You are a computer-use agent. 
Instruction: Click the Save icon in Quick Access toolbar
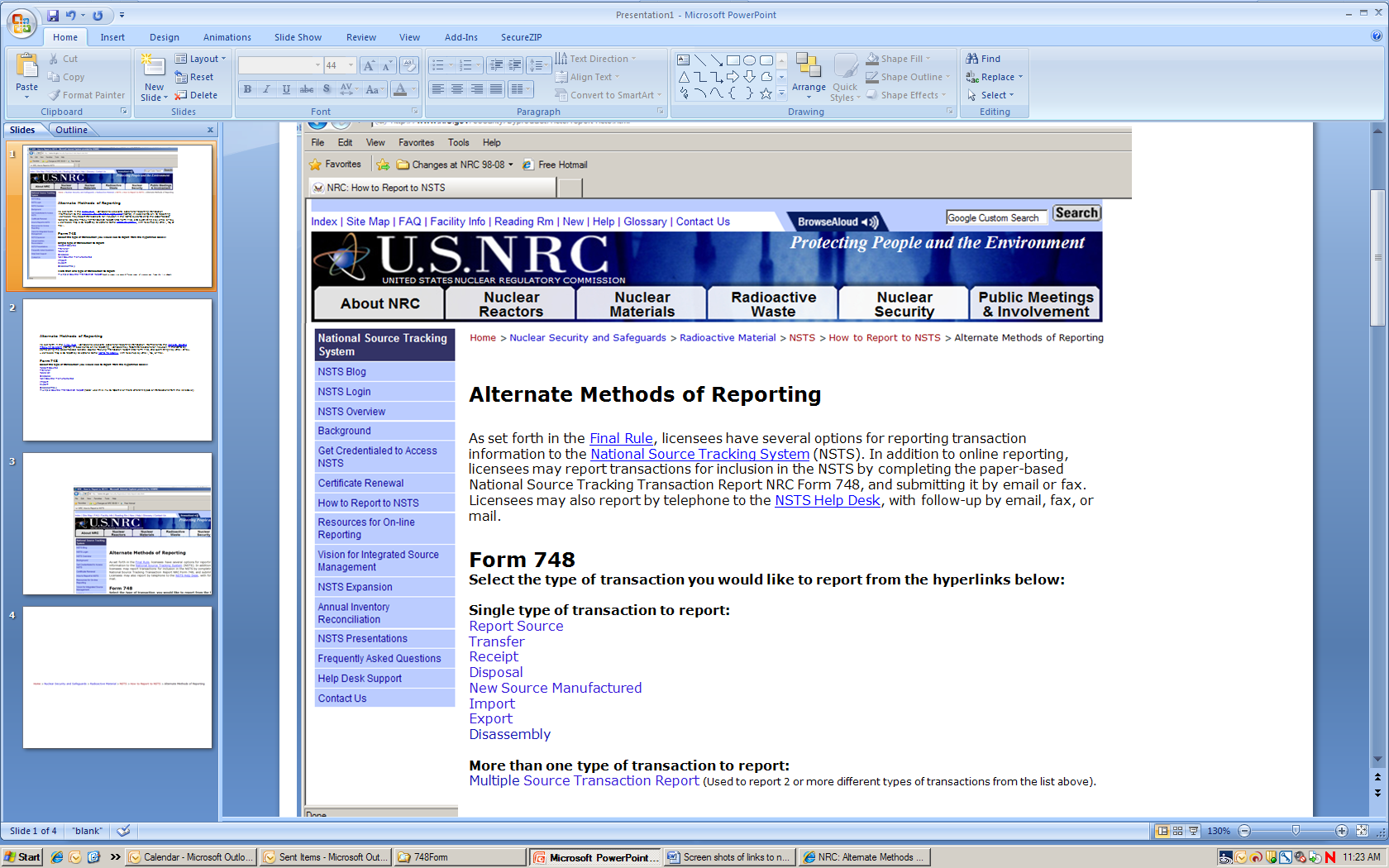[53, 15]
